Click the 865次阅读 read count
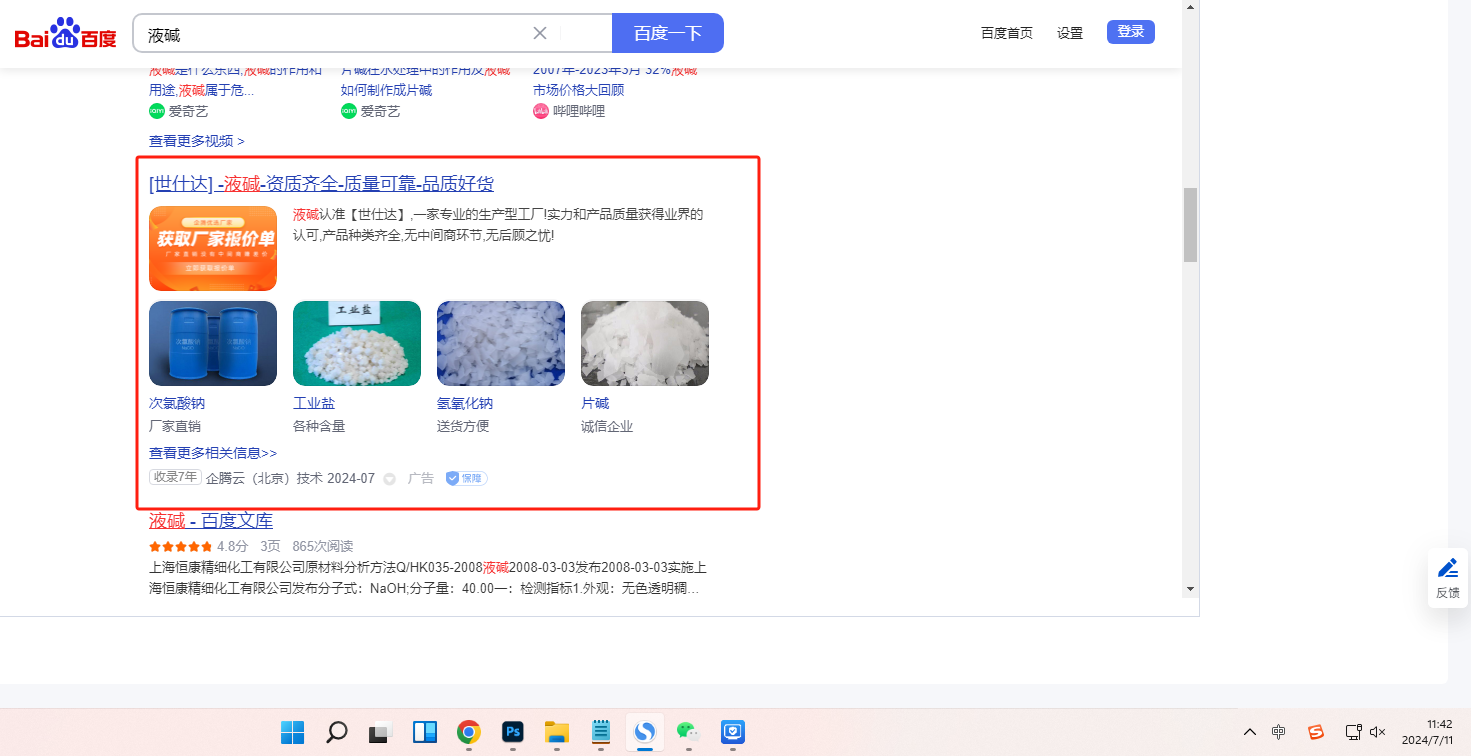1471x756 pixels. point(323,546)
